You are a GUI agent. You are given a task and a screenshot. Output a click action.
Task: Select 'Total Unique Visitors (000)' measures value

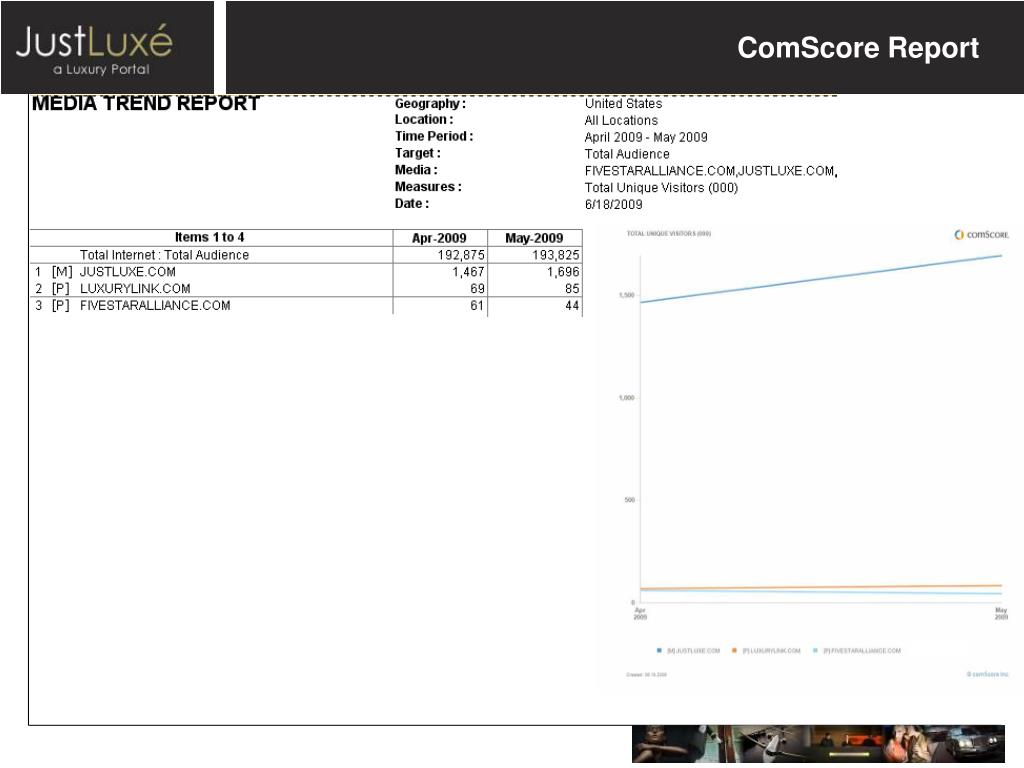(661, 188)
